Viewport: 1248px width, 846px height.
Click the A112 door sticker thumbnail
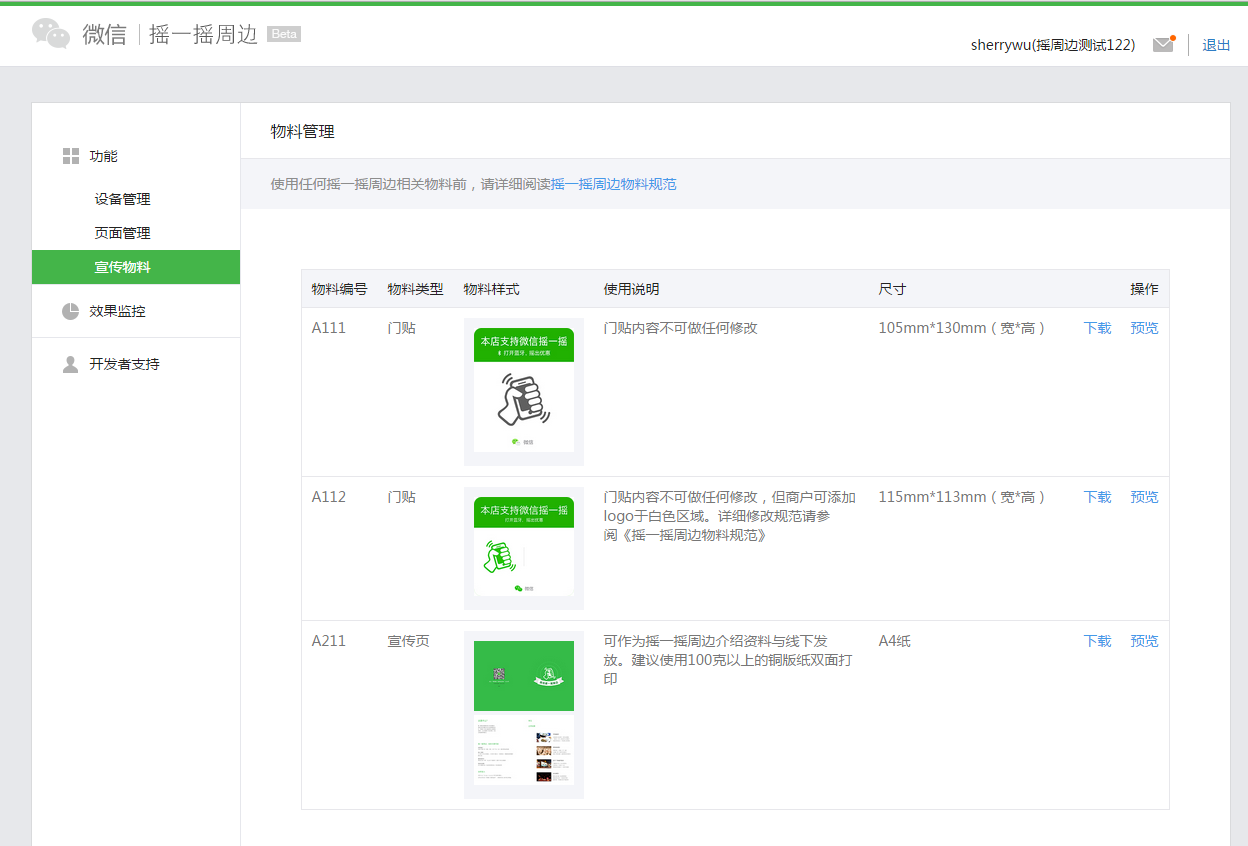tap(524, 548)
